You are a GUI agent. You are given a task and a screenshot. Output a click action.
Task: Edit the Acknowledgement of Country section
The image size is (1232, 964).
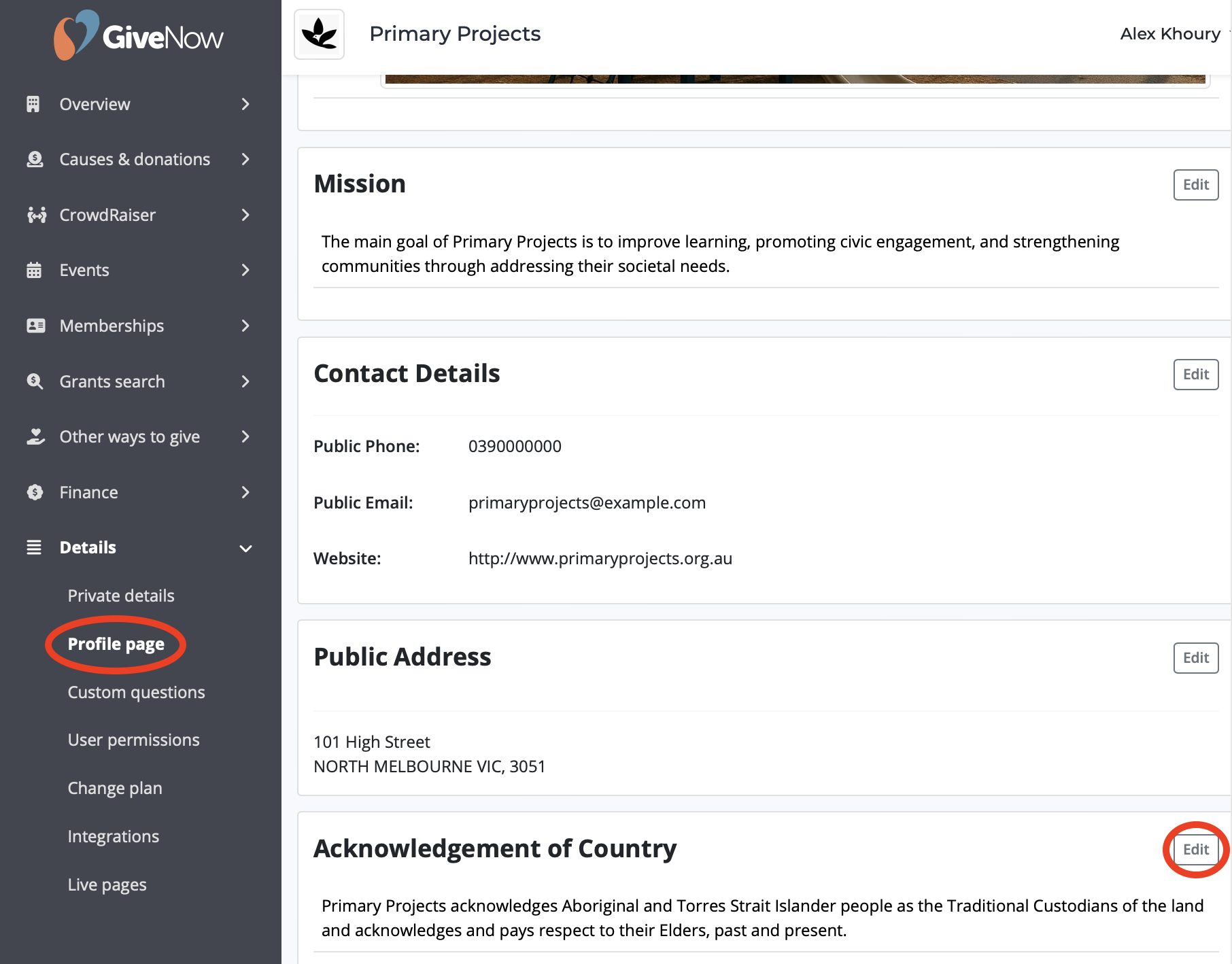point(1195,850)
